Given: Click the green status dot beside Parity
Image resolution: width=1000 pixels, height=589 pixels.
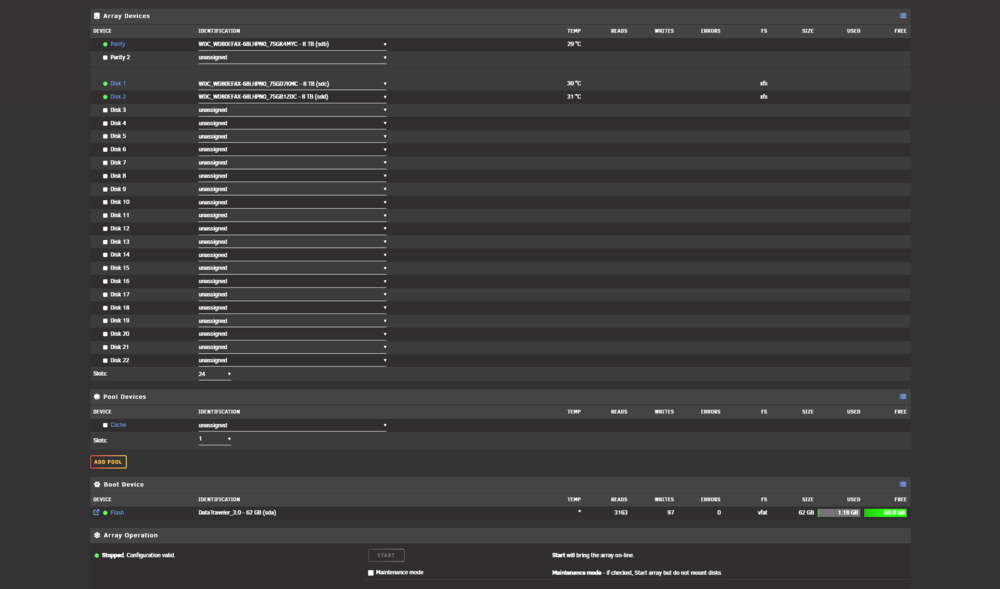Looking at the screenshot, I should [x=105, y=45].
